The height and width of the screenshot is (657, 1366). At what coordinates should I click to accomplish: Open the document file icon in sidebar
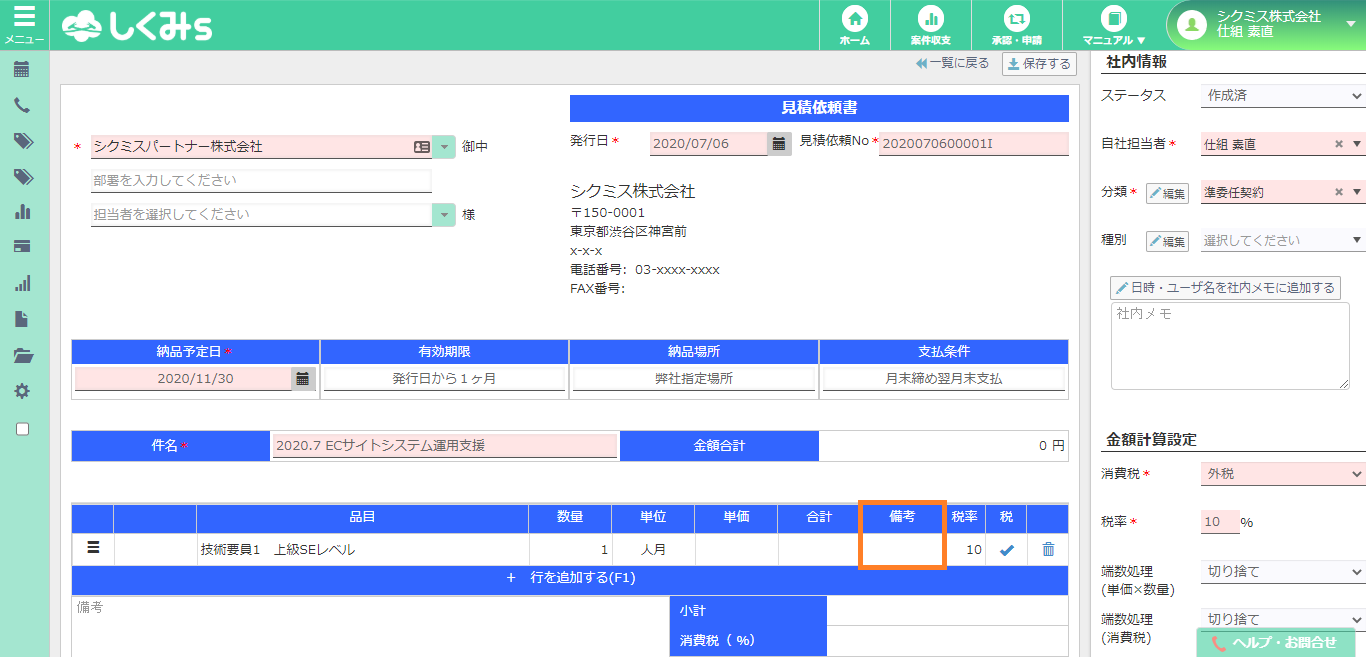(x=22, y=319)
